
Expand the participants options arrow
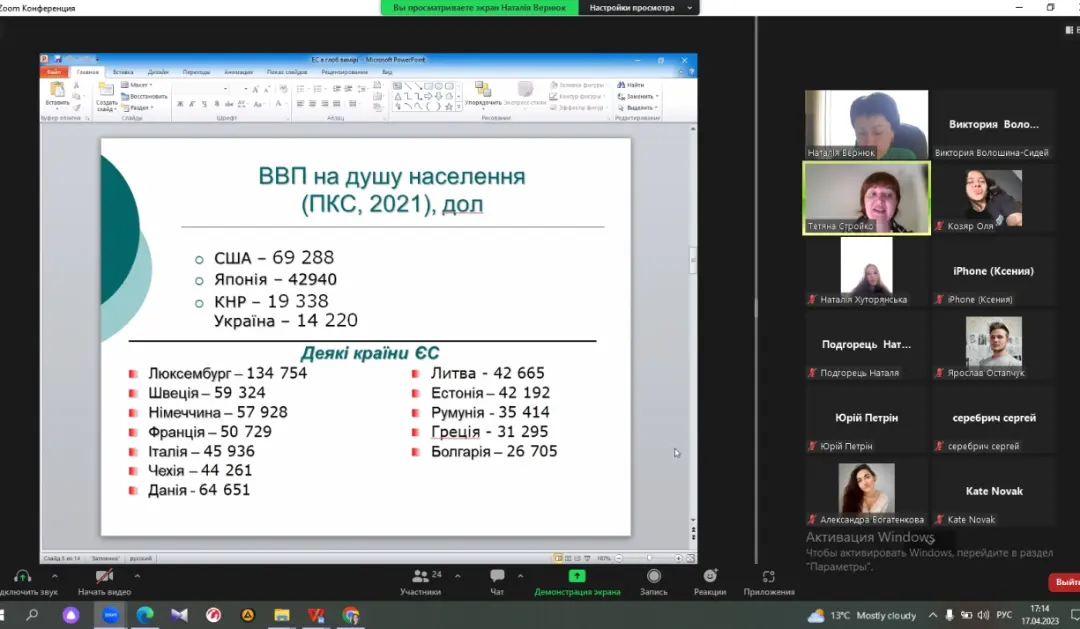coord(458,576)
